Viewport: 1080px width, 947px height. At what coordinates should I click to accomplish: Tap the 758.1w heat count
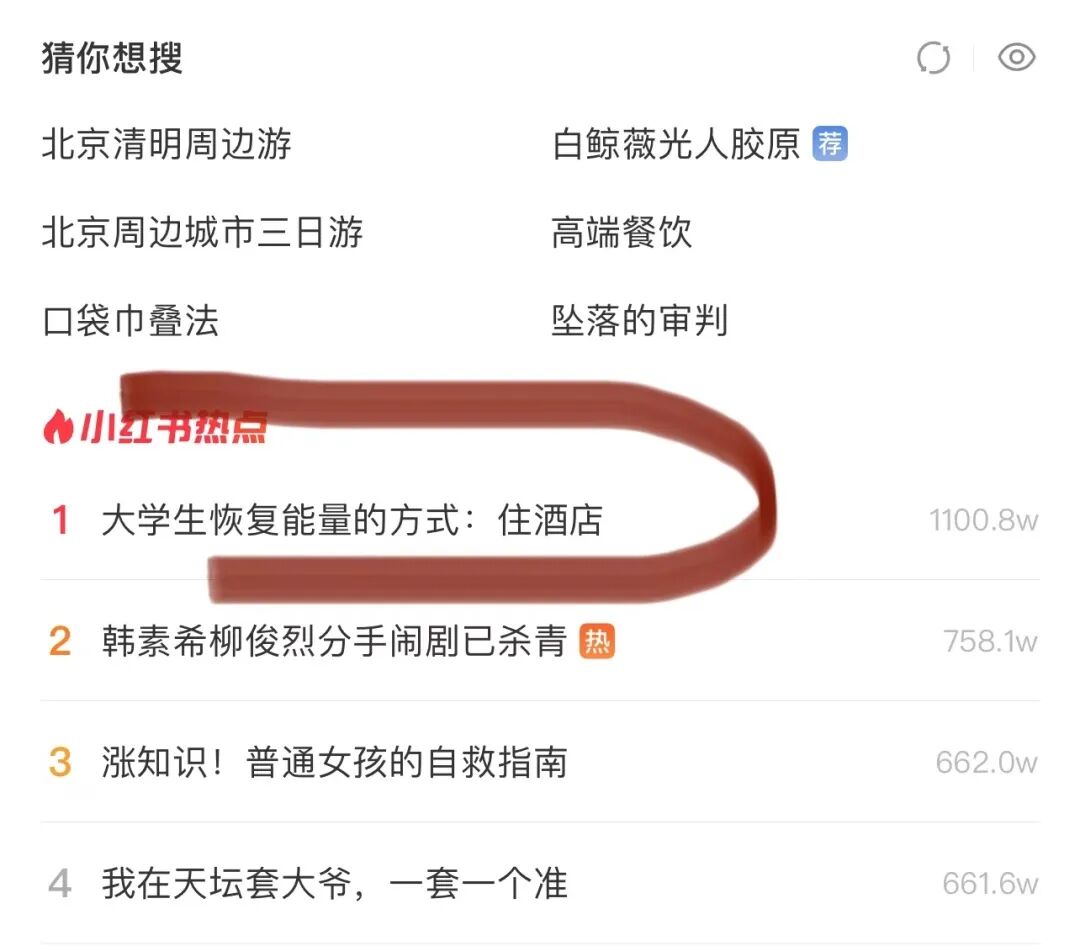(x=990, y=641)
